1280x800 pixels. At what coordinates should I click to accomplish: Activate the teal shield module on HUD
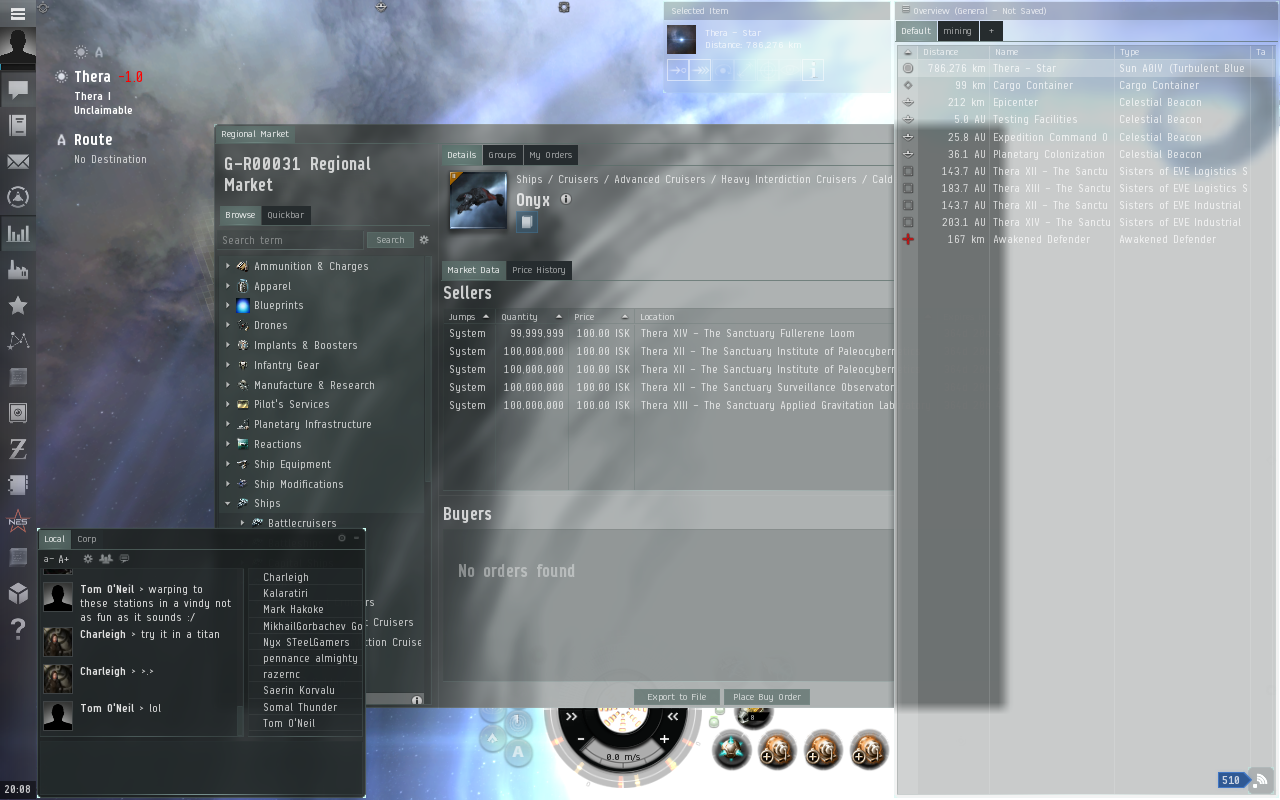pos(732,751)
